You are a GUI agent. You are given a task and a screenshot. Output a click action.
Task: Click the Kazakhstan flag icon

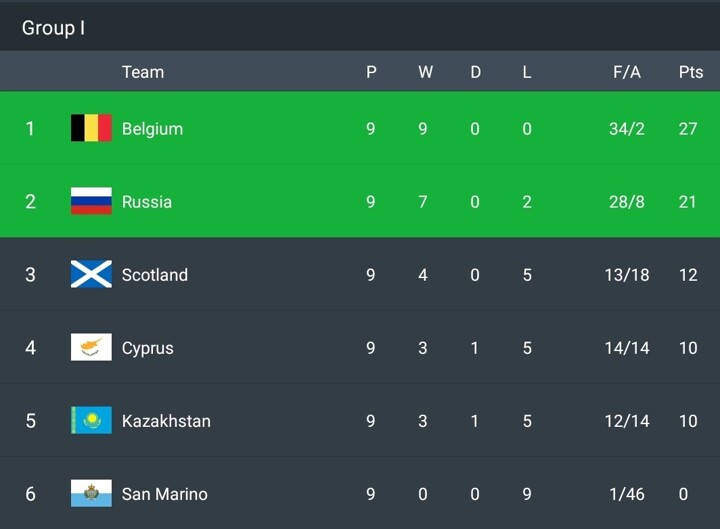[91, 420]
